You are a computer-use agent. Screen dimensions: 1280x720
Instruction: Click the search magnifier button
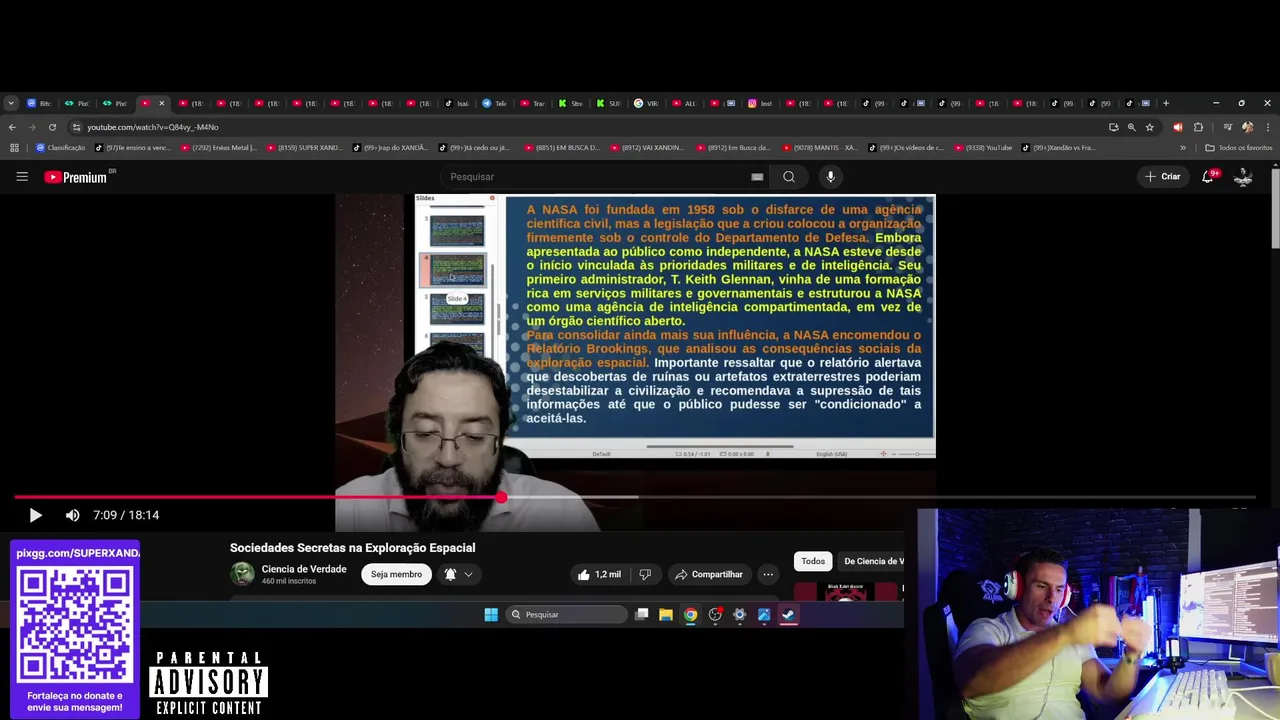point(789,177)
